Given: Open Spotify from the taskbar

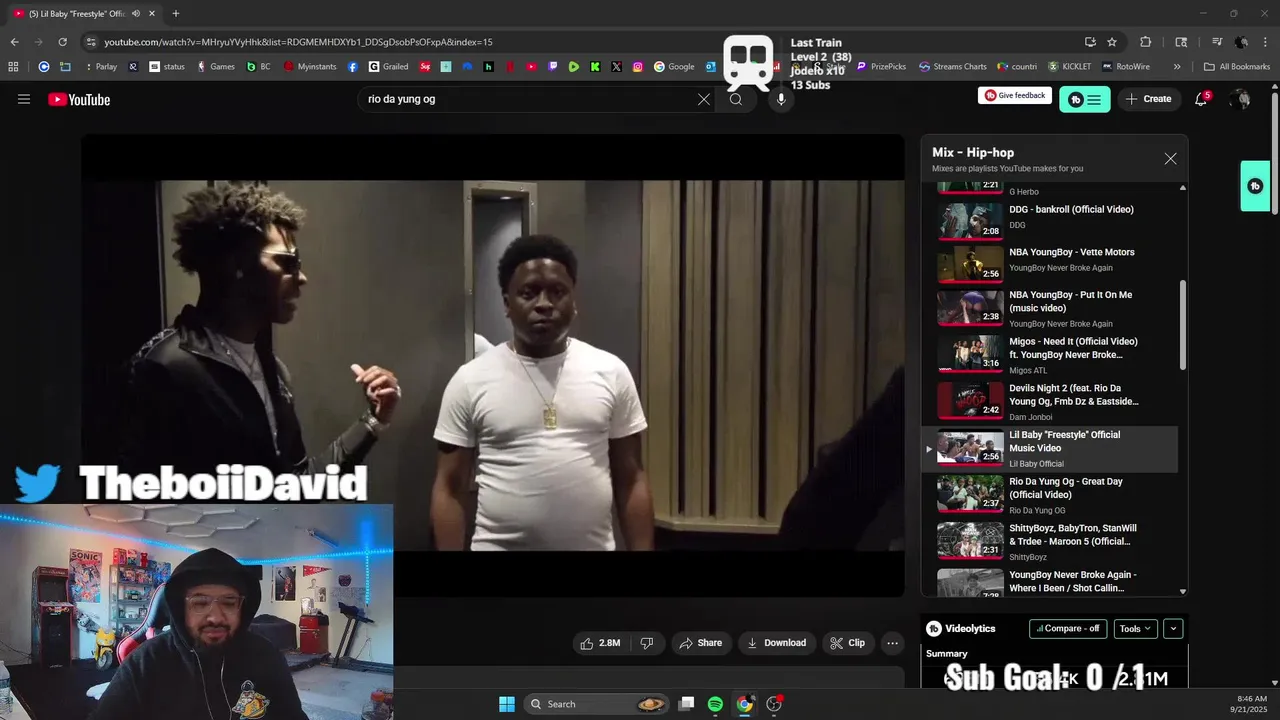Looking at the screenshot, I should coord(715,704).
